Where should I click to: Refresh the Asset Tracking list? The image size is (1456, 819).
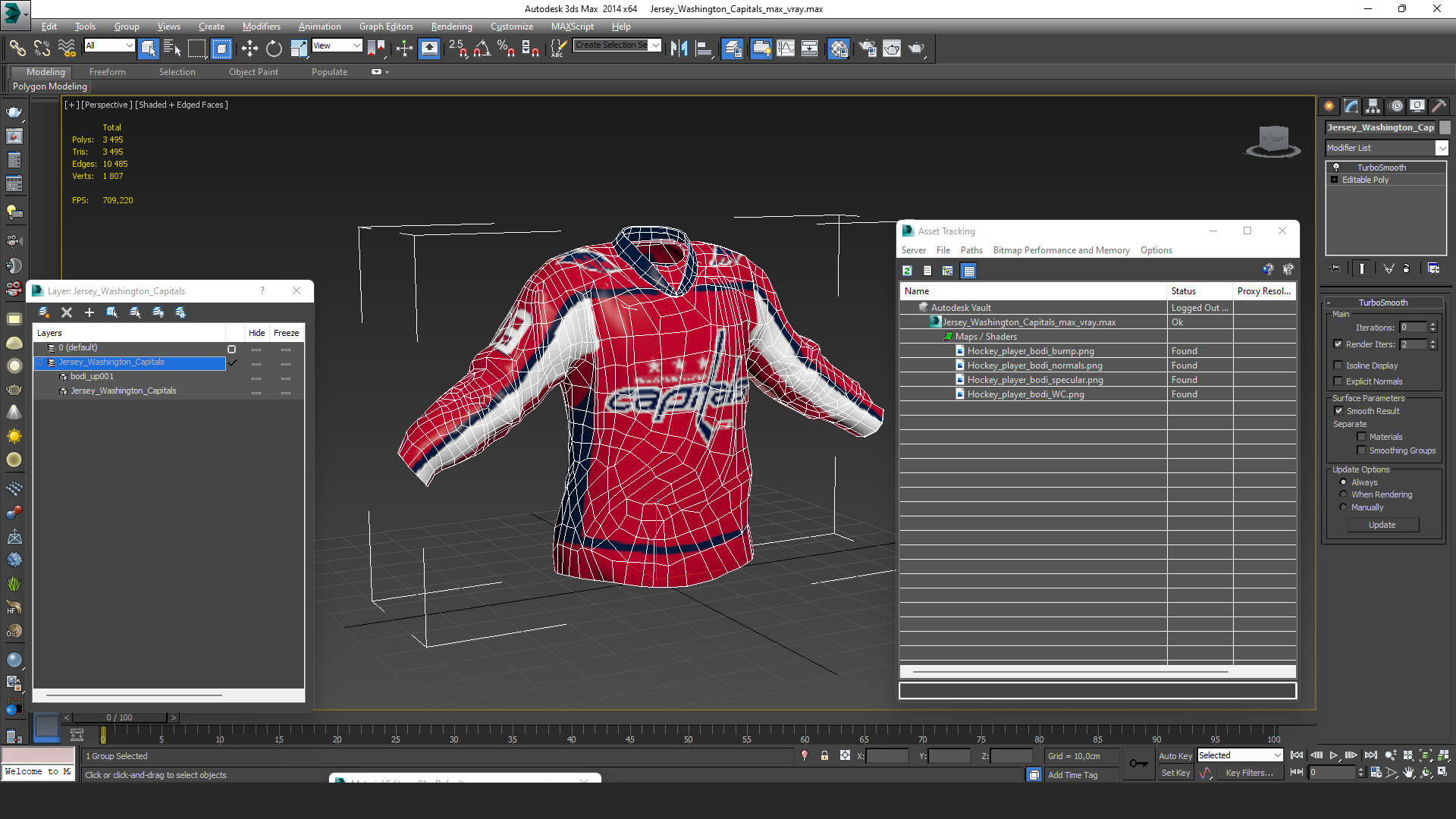(907, 271)
